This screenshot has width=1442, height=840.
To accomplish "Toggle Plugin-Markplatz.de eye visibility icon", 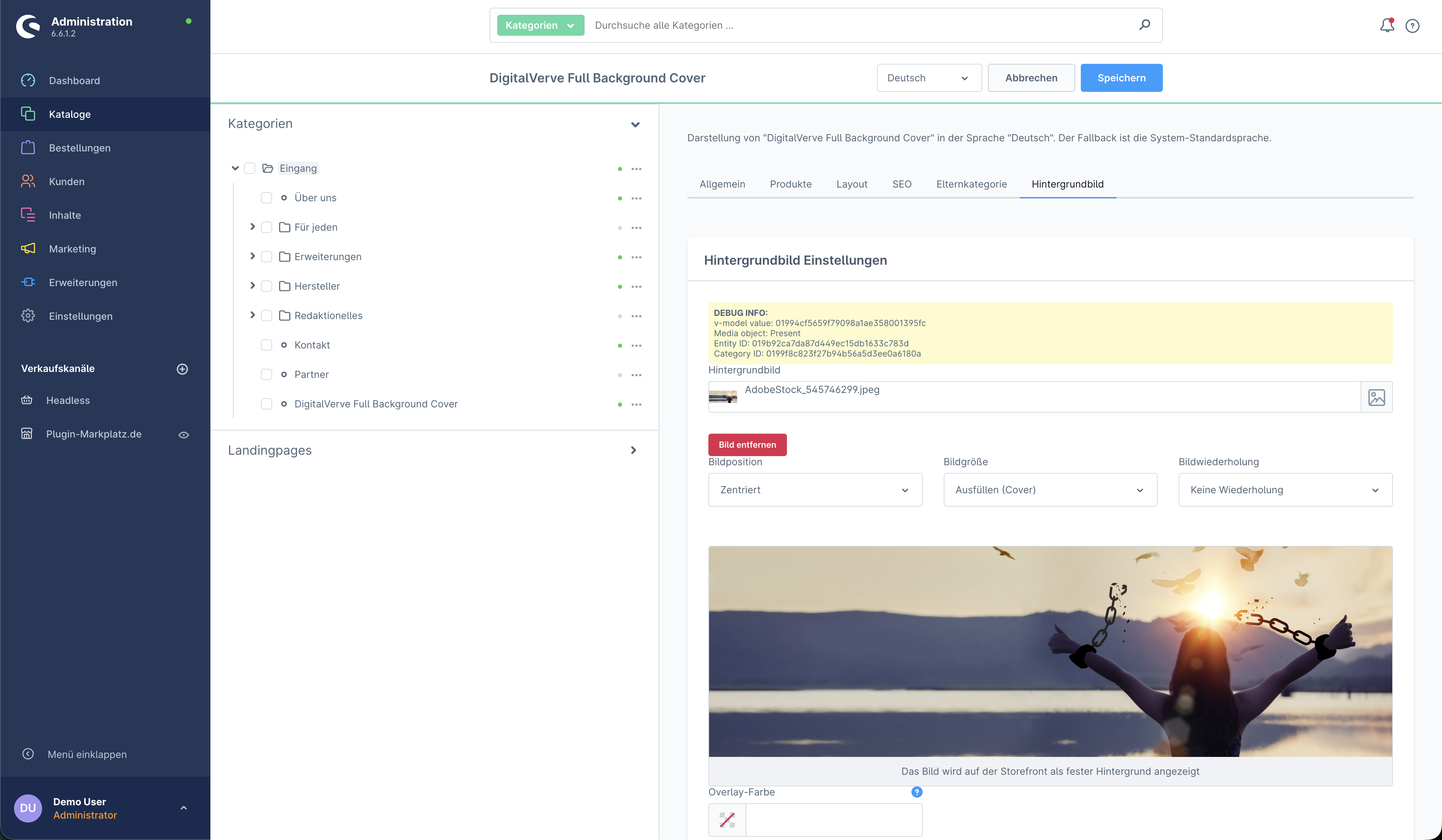I will pyautogui.click(x=183, y=435).
